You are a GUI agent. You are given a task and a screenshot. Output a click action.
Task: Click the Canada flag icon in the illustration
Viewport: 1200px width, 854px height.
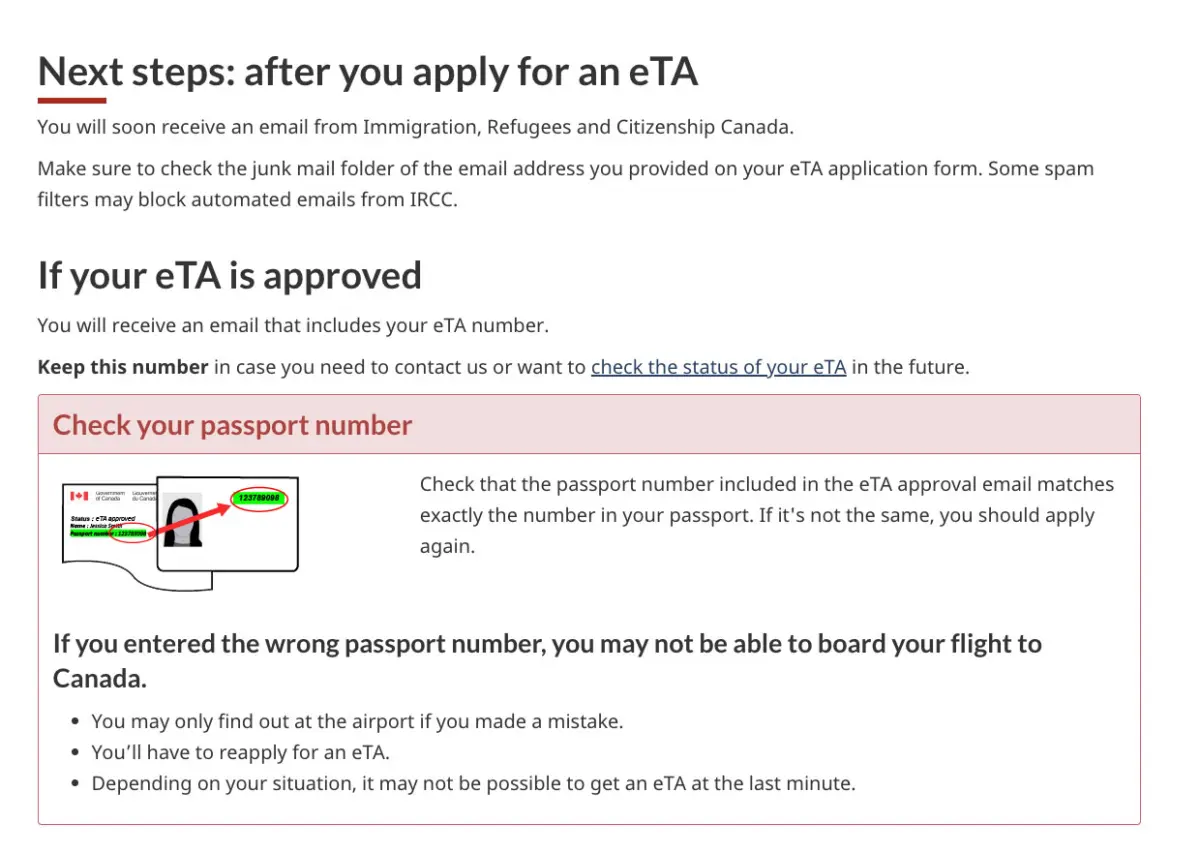pos(79,496)
